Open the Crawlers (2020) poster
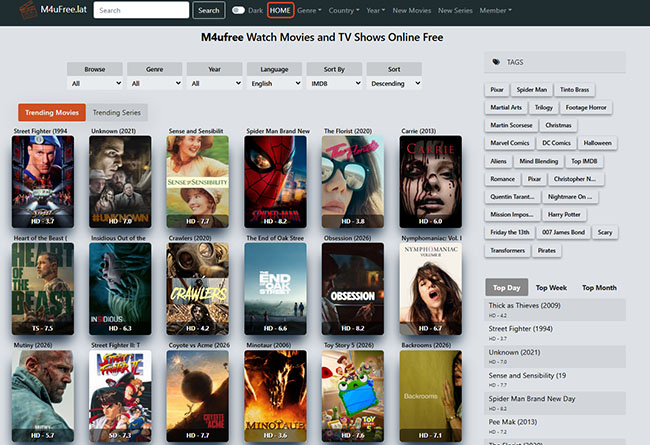The width and height of the screenshot is (650, 445). (197, 289)
